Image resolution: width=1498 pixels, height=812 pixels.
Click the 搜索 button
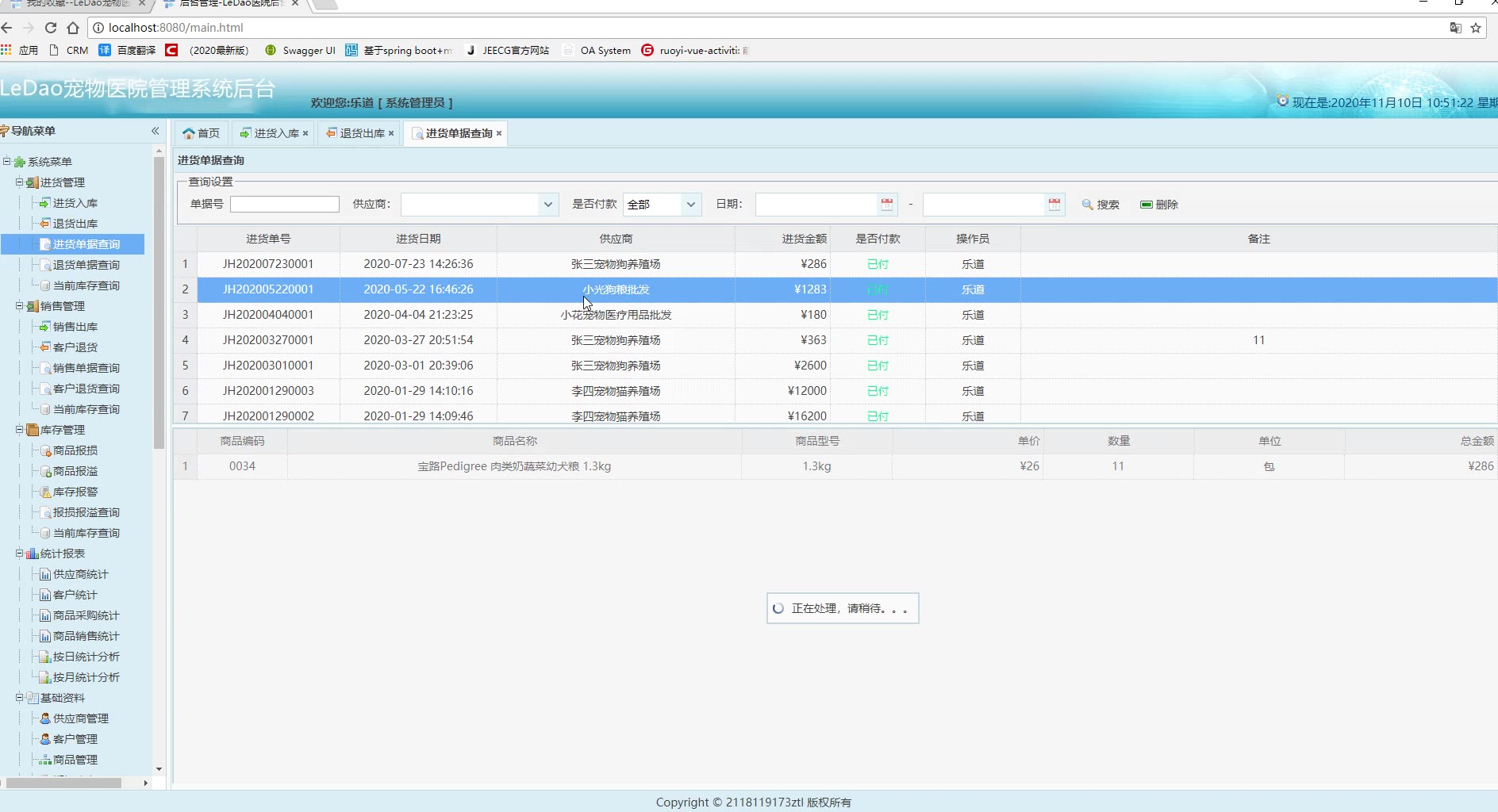tap(1100, 205)
